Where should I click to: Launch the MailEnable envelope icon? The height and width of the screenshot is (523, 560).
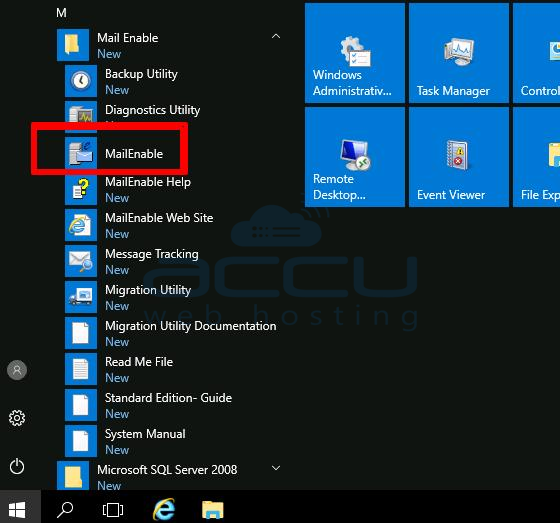pyautogui.click(x=81, y=153)
